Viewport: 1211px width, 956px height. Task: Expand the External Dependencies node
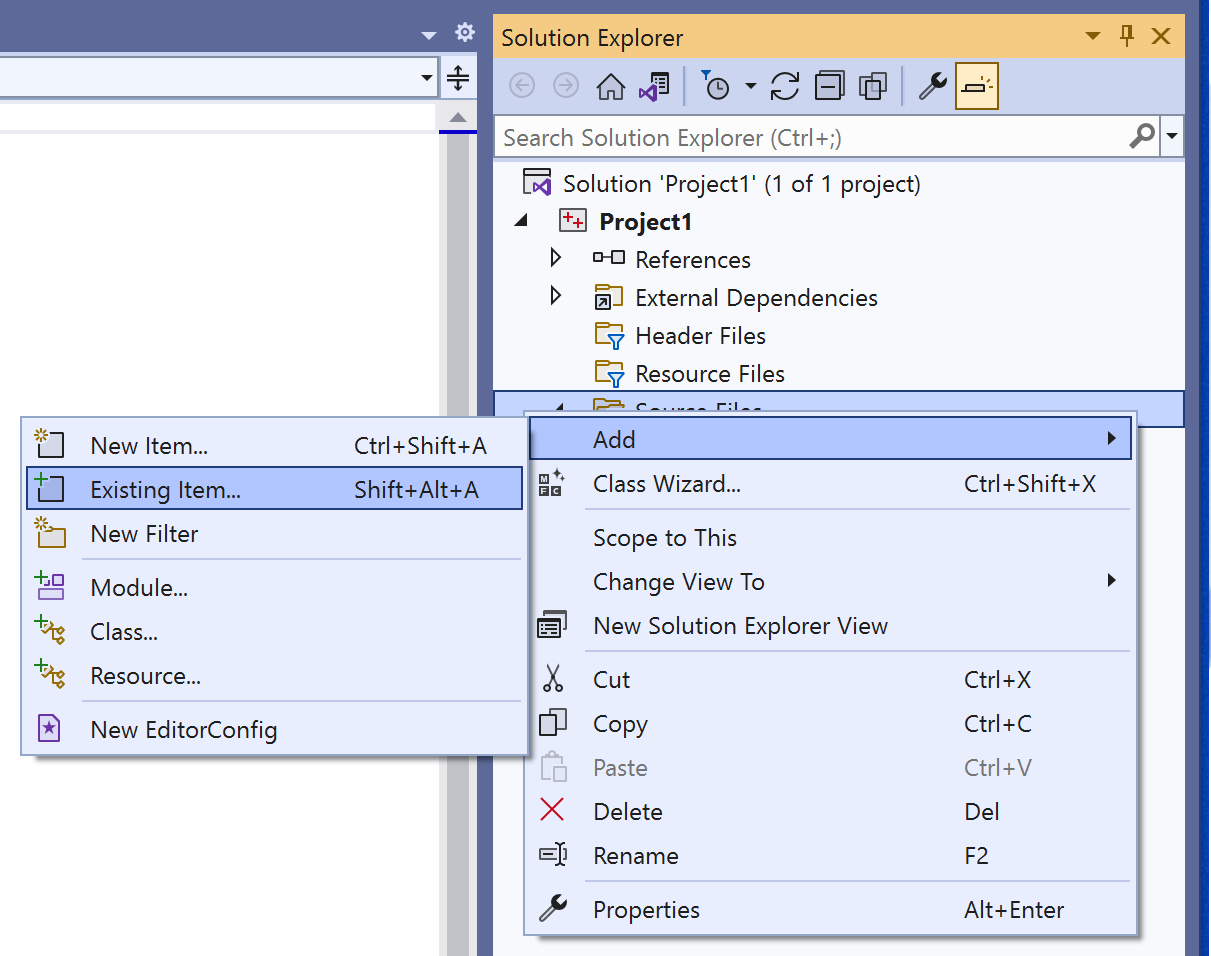pos(557,297)
